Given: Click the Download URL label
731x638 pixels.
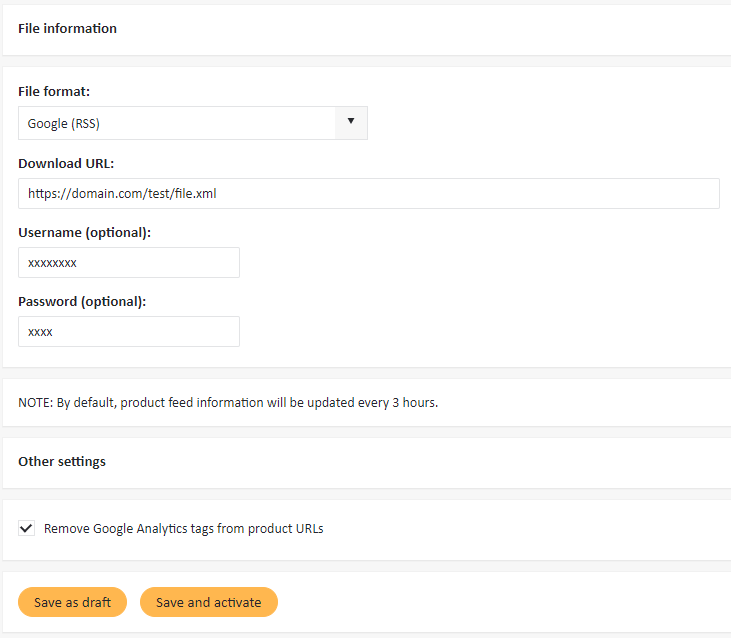Looking at the screenshot, I should point(66,164).
